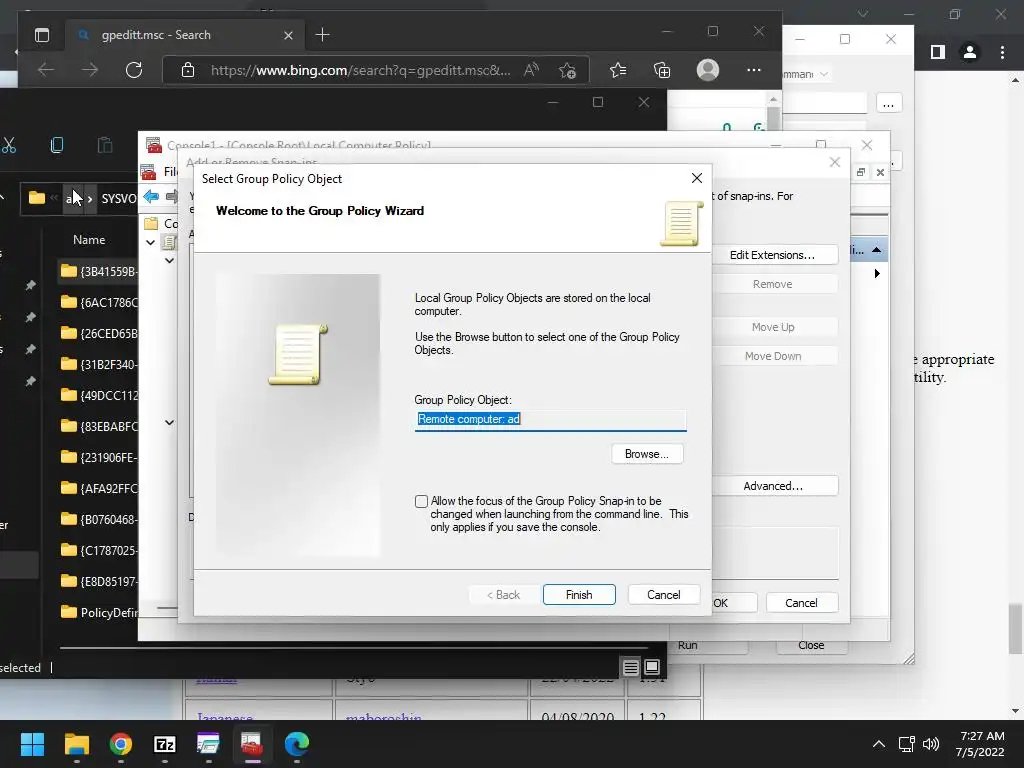This screenshot has height=768, width=1024.
Task: Click the Edge read aloud icon
Action: click(531, 70)
